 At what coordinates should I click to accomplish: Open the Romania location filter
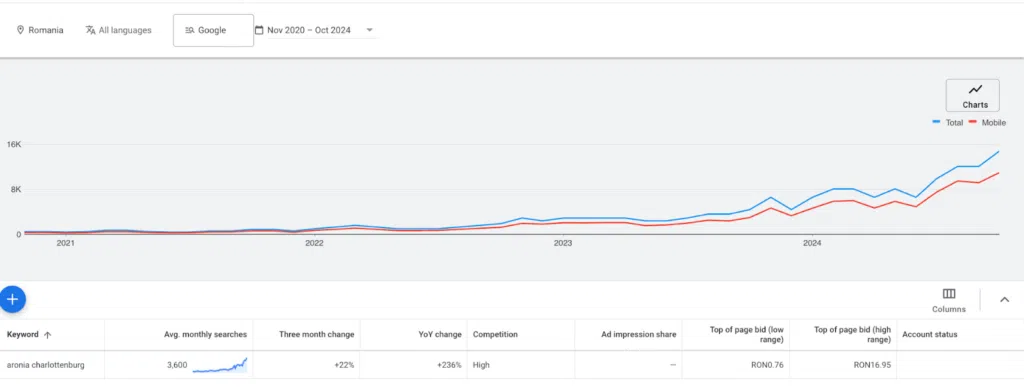point(40,30)
